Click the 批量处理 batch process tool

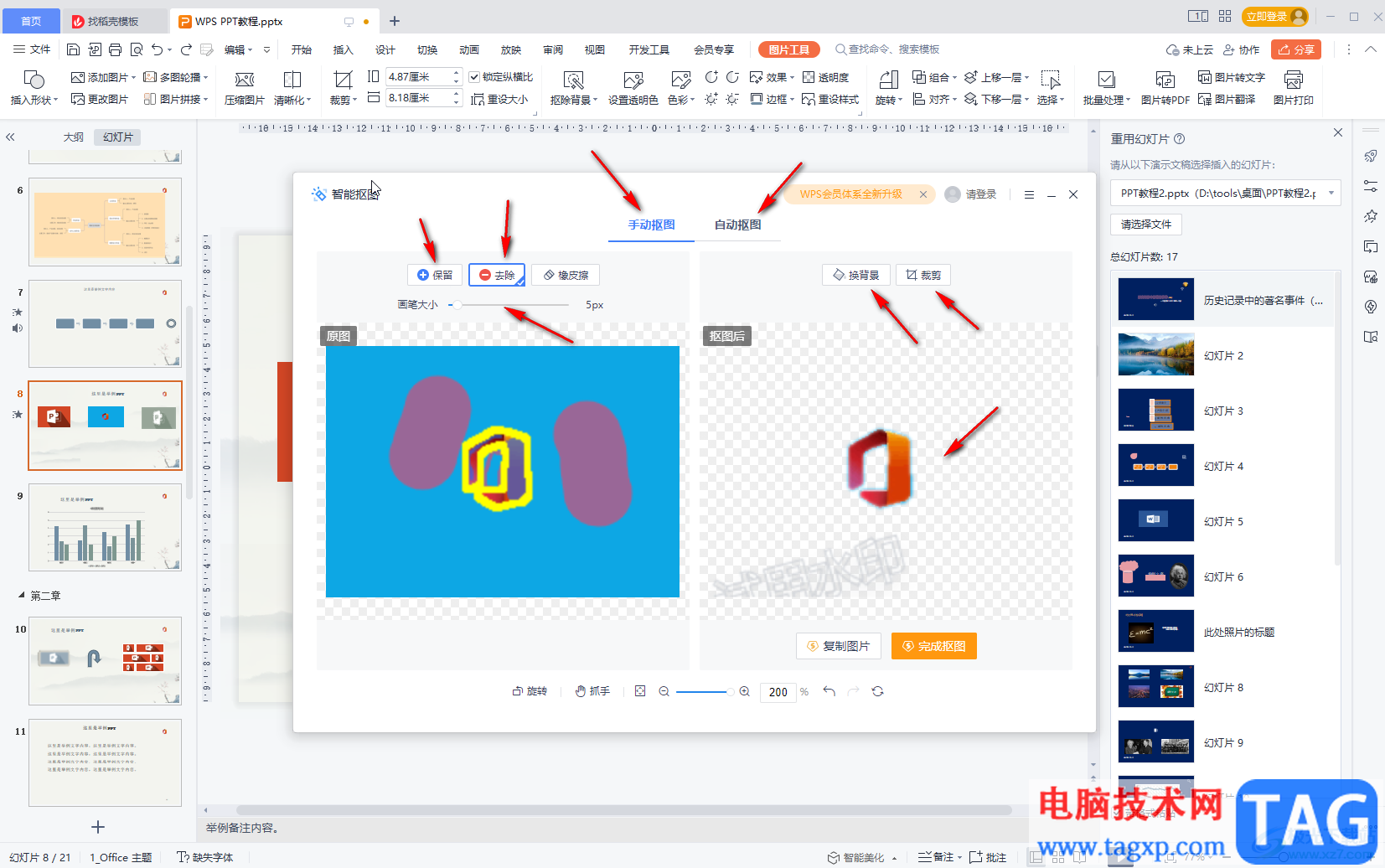tap(1106, 88)
